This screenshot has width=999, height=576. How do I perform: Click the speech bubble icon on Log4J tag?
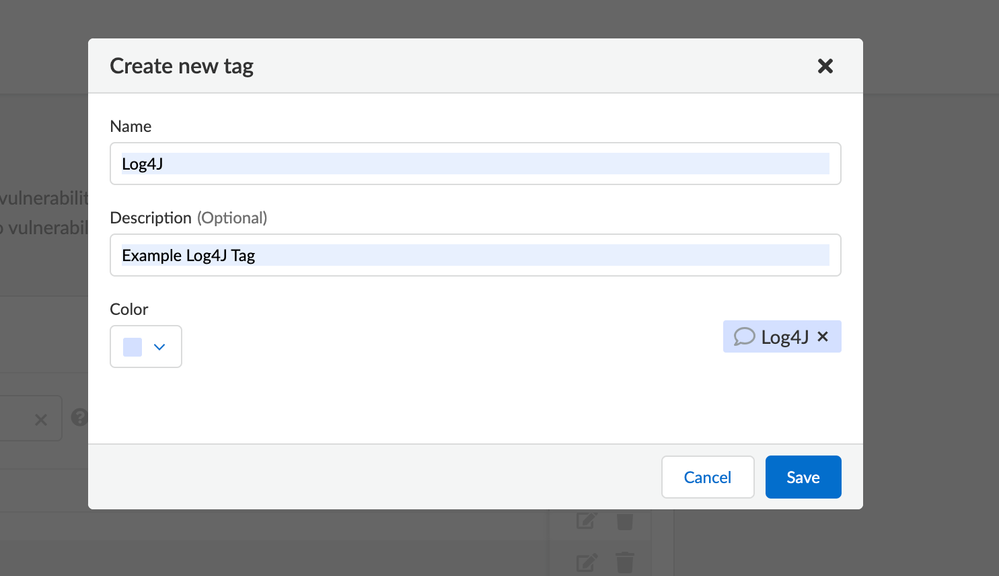(x=744, y=337)
